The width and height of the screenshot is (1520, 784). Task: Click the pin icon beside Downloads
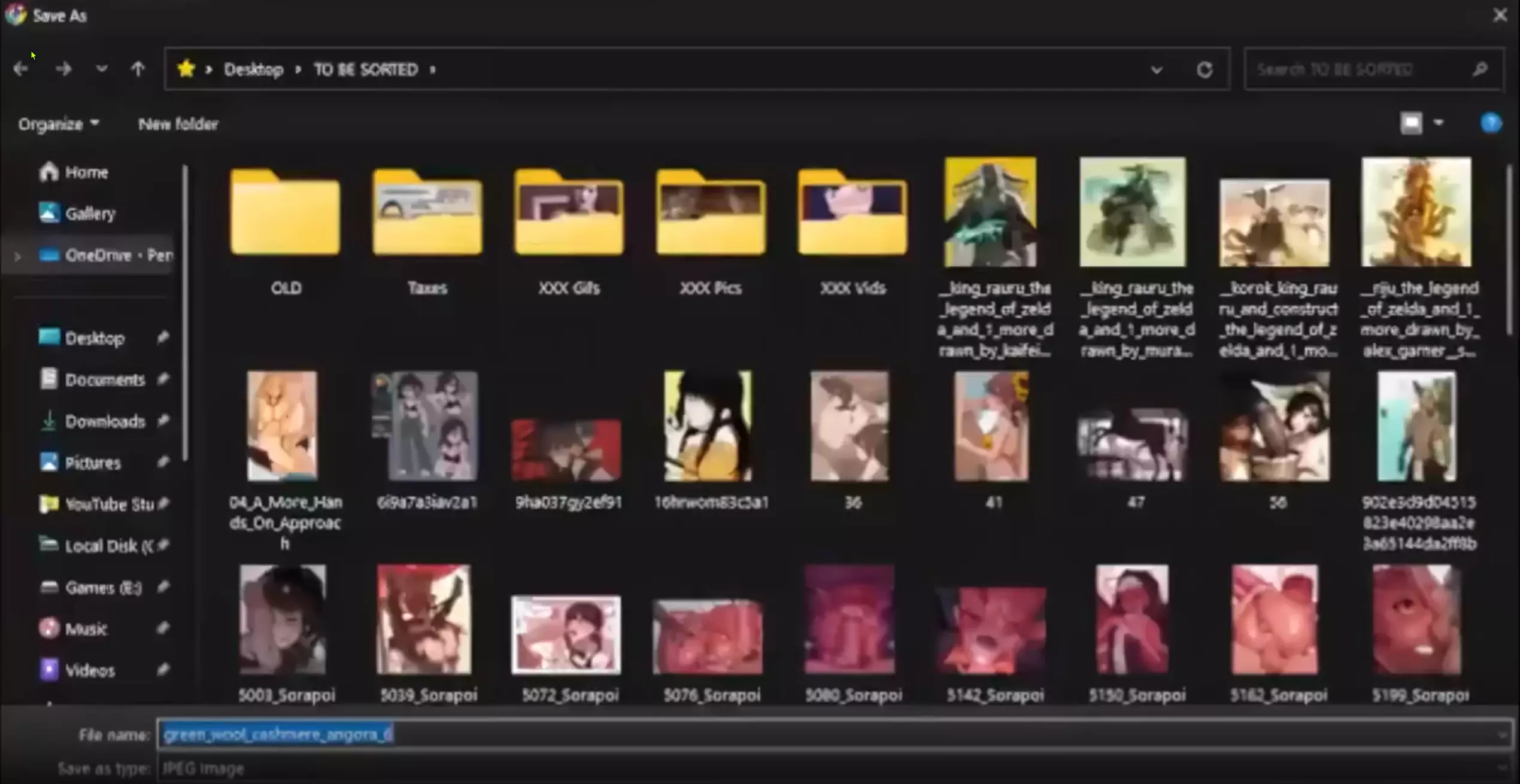point(163,421)
